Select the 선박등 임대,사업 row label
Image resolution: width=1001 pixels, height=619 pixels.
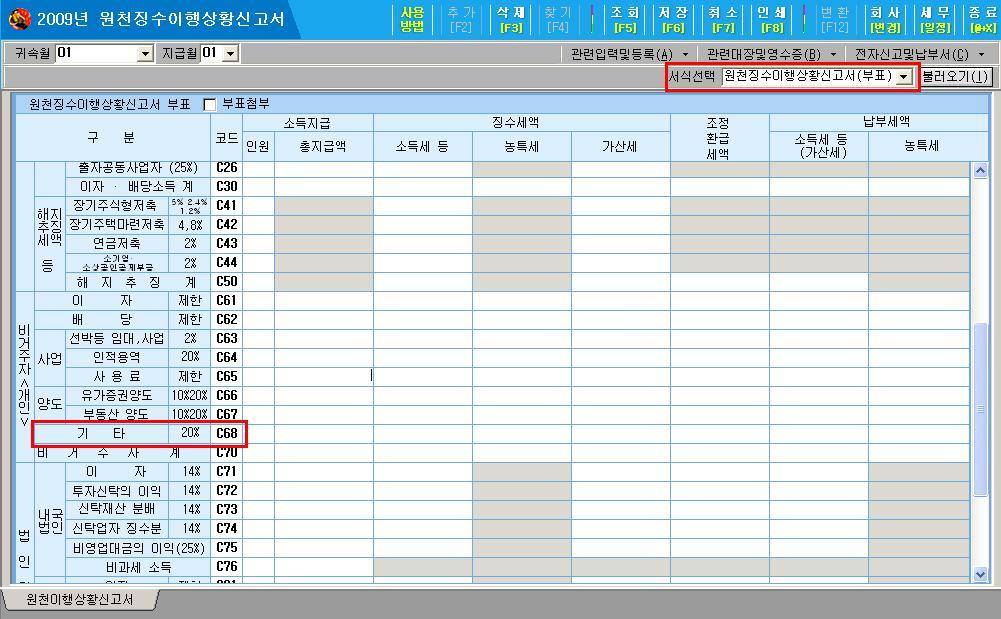[x=117, y=339]
